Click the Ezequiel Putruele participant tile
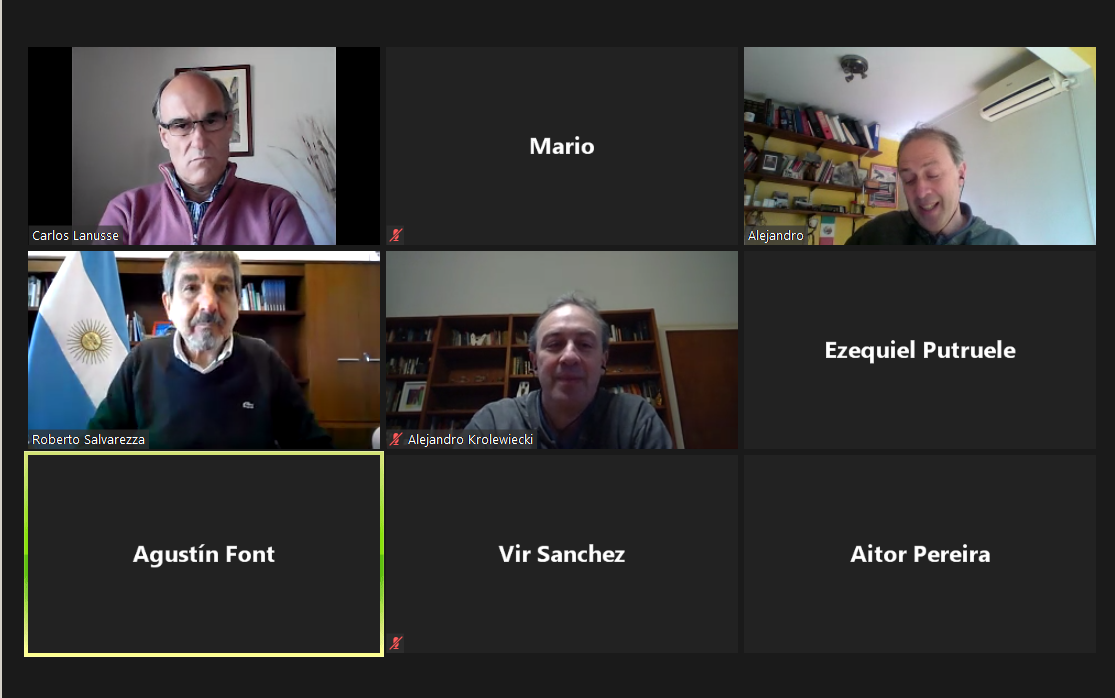This screenshot has height=698, width=1115. point(919,350)
